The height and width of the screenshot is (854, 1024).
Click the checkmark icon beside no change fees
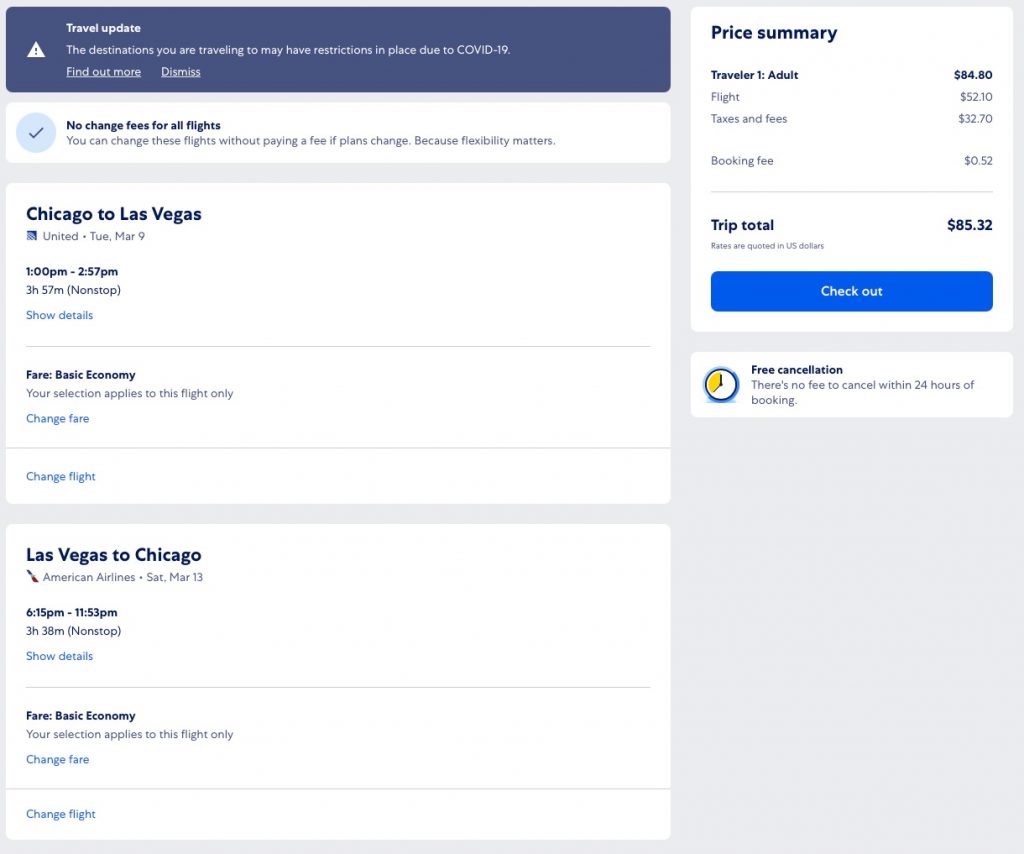36,133
